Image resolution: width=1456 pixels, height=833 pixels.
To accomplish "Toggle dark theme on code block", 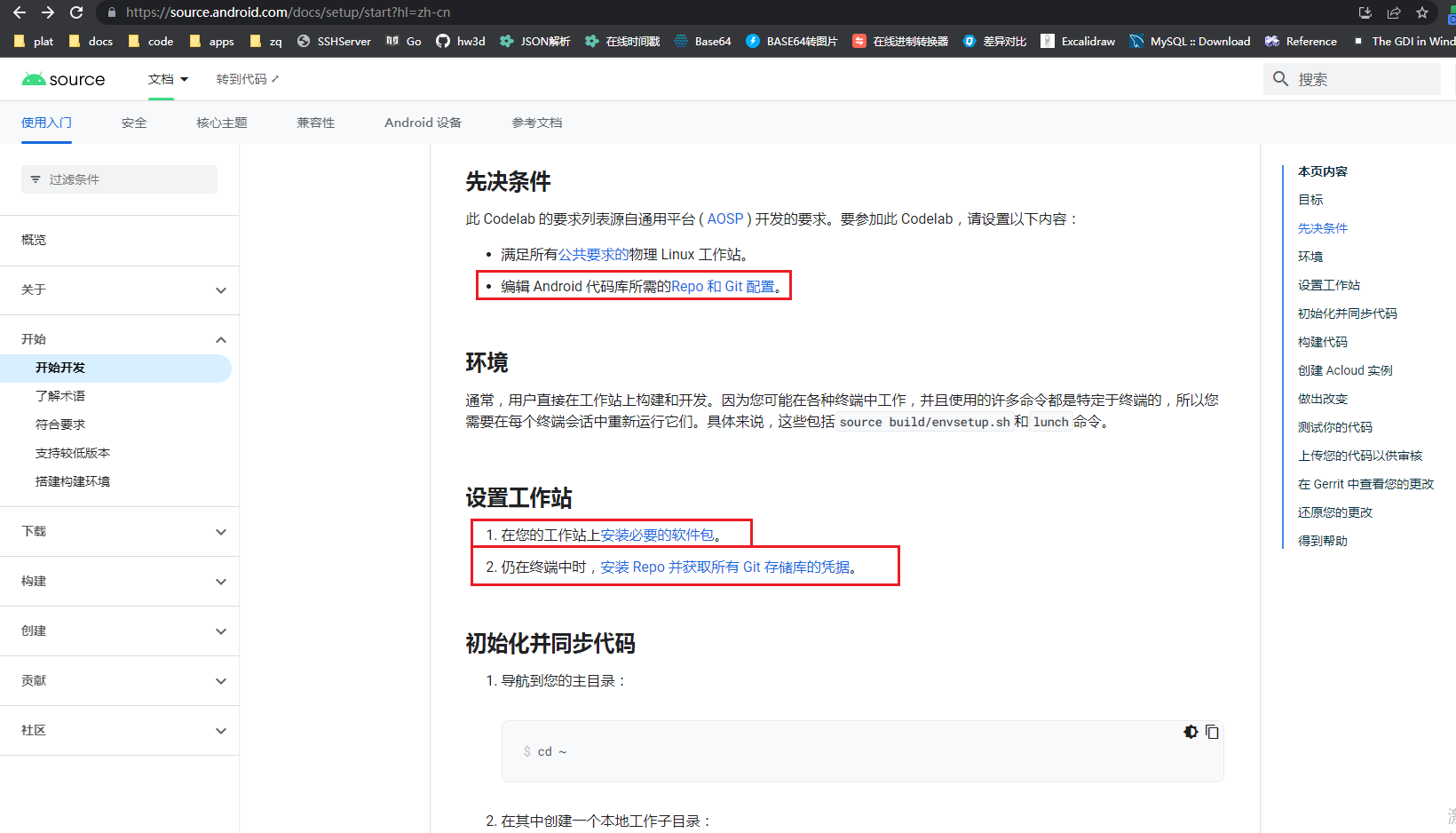I will pos(1191,732).
